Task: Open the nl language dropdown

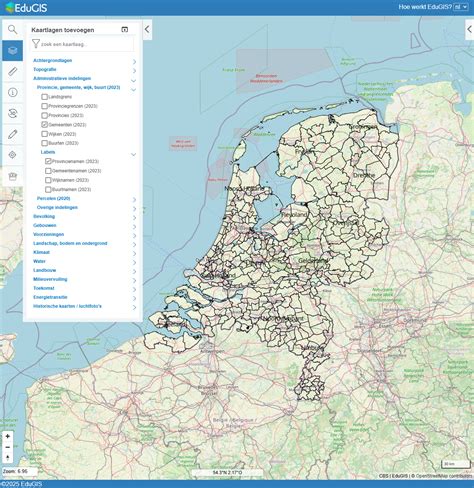Action: (x=461, y=7)
